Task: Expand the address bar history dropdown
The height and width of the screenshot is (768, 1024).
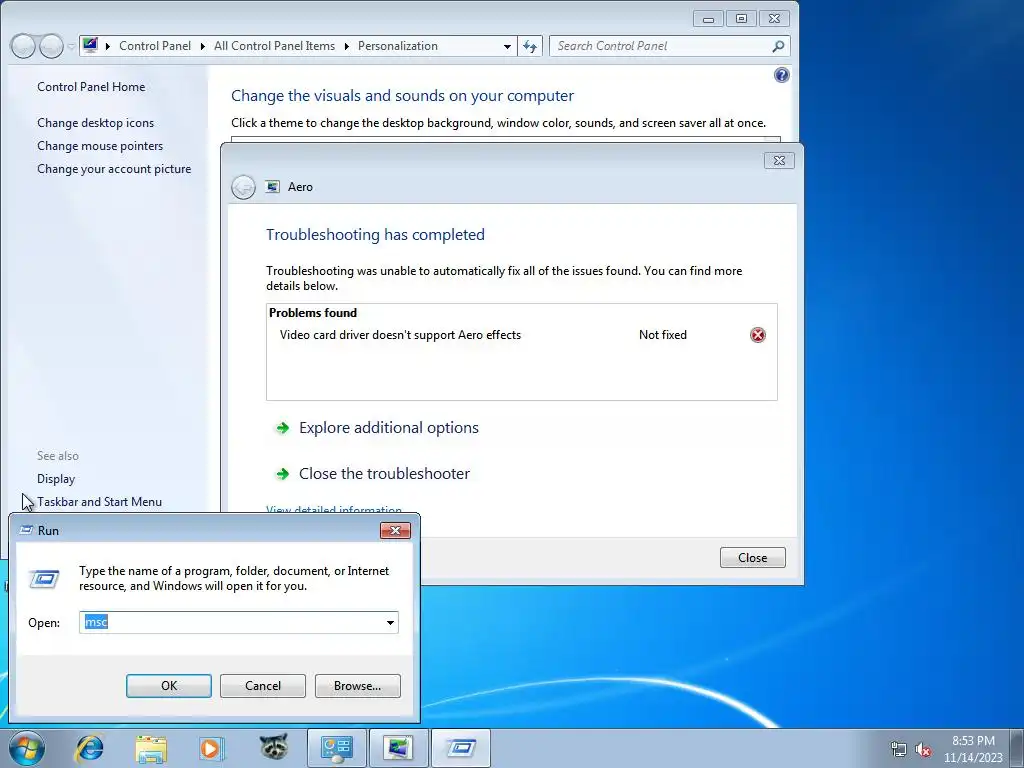Action: click(x=507, y=46)
